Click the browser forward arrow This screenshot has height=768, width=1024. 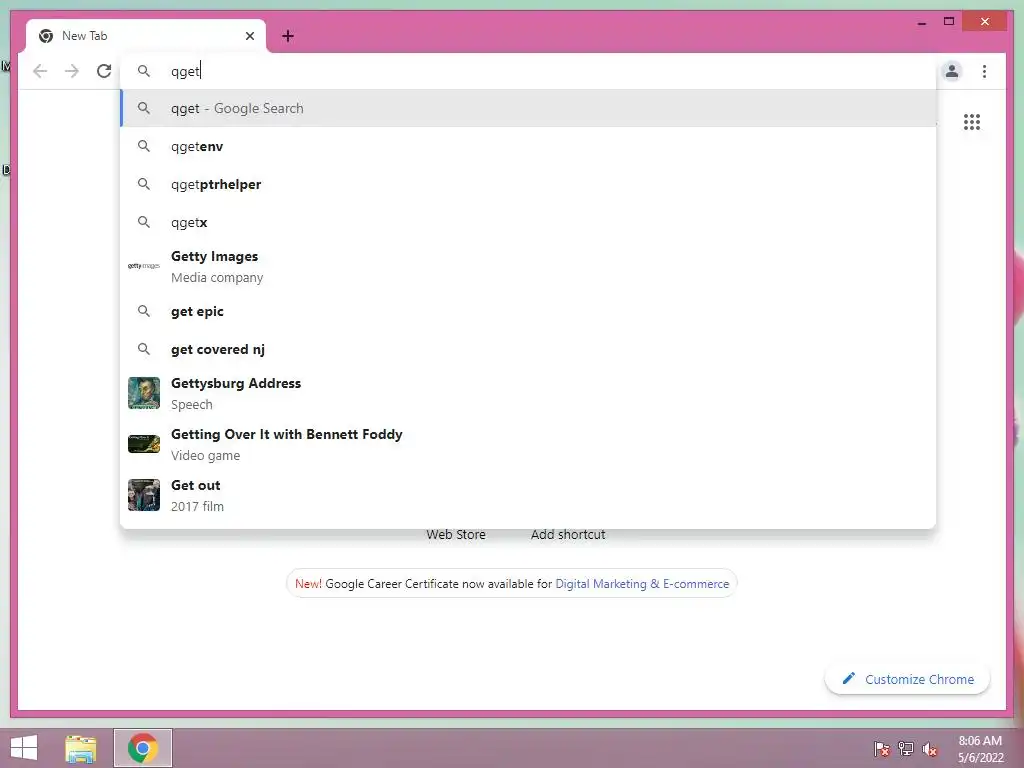pyautogui.click(x=72, y=71)
